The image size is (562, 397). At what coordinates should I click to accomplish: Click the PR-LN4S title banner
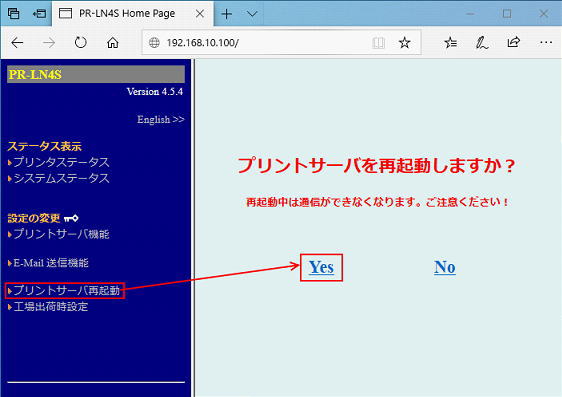[96, 74]
